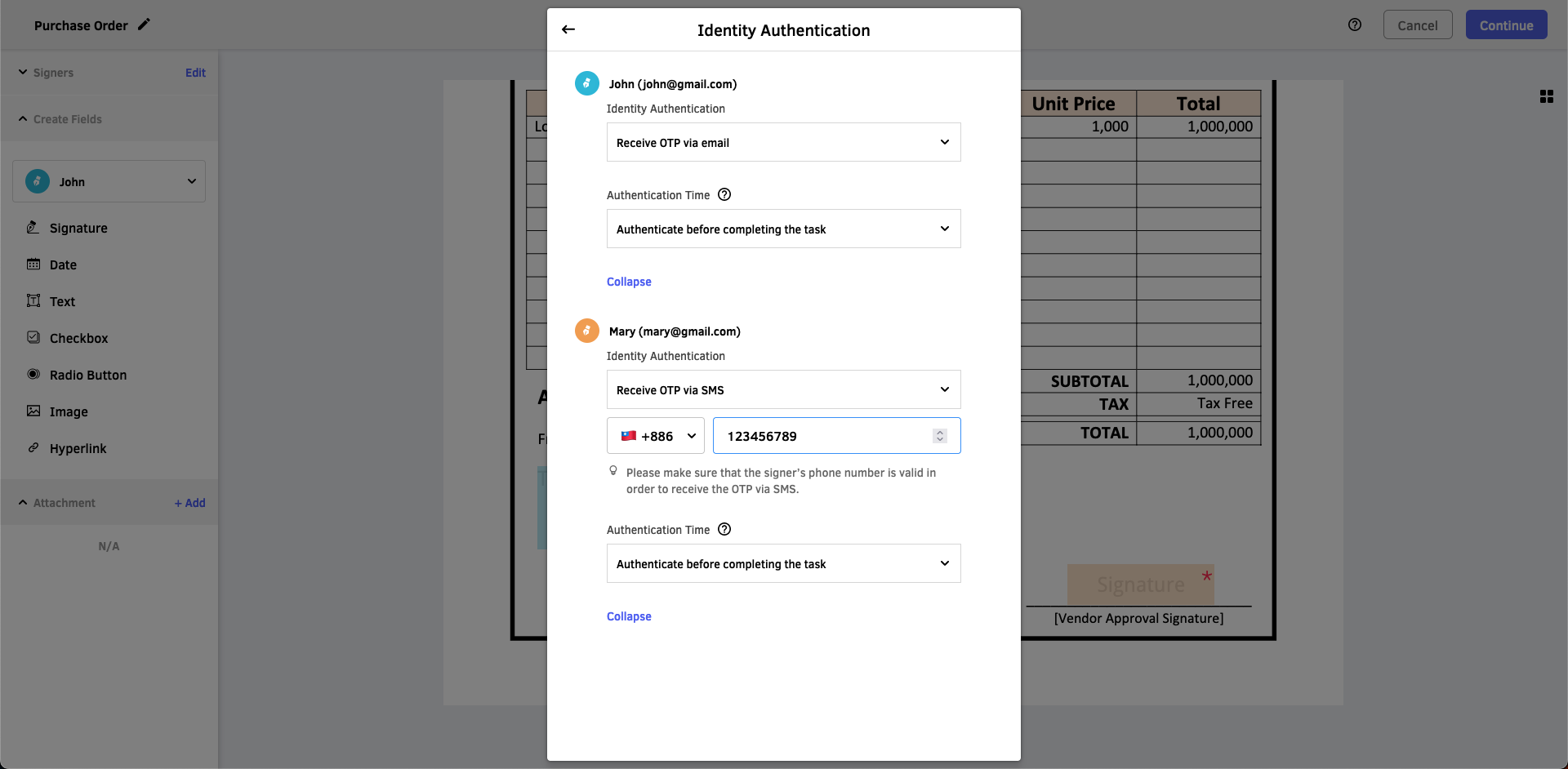This screenshot has width=1568, height=769.
Task: Select the Date field tool
Action: [63, 264]
